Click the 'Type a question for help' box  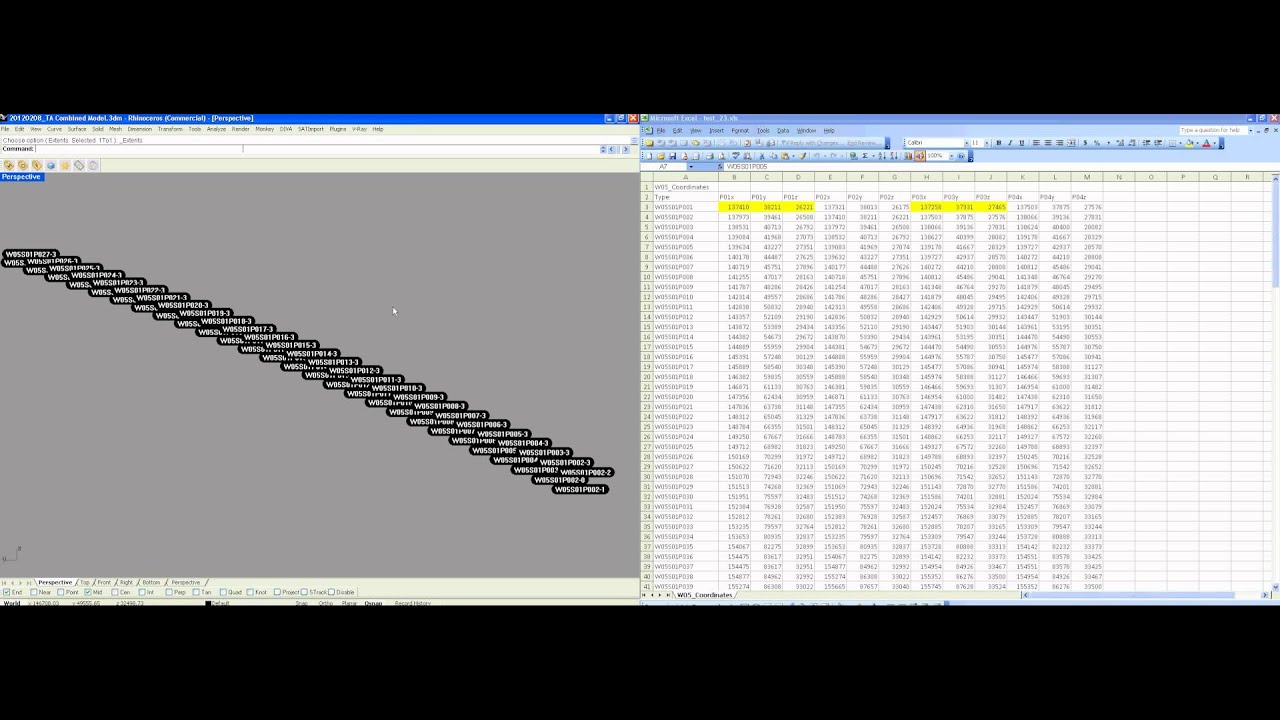point(1212,130)
